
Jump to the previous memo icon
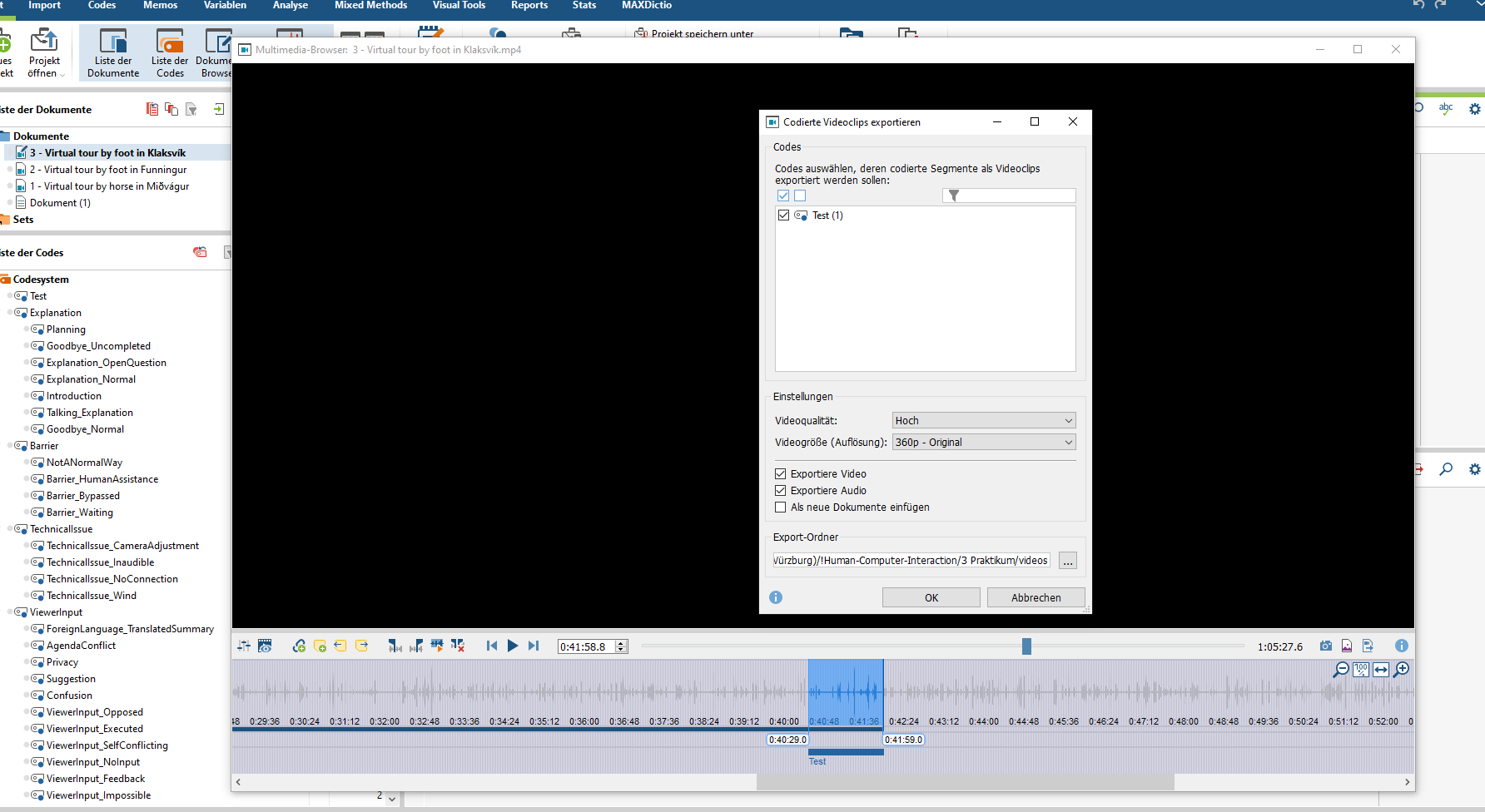click(x=340, y=646)
